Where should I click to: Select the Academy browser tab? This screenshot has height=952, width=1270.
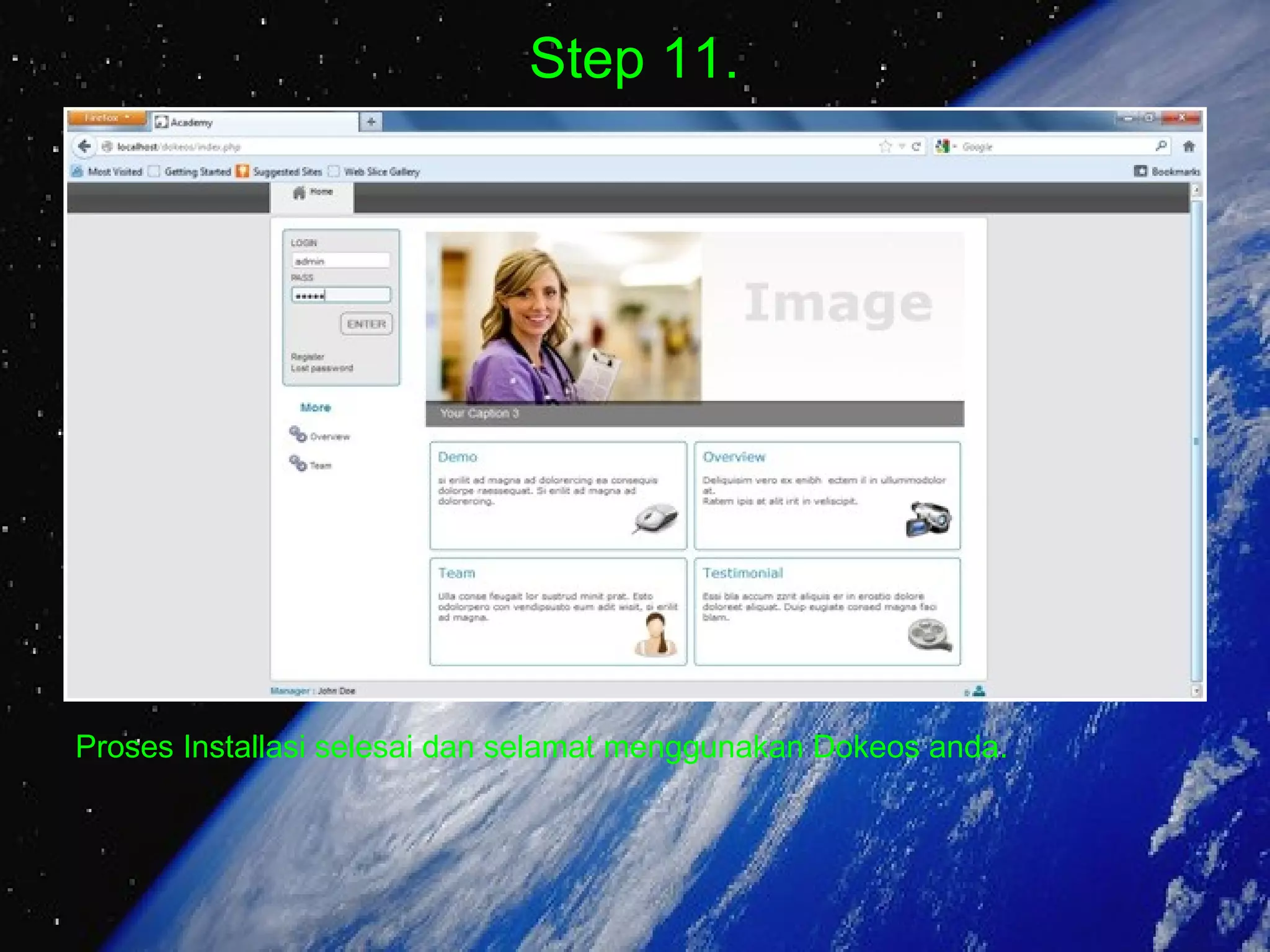(255, 122)
